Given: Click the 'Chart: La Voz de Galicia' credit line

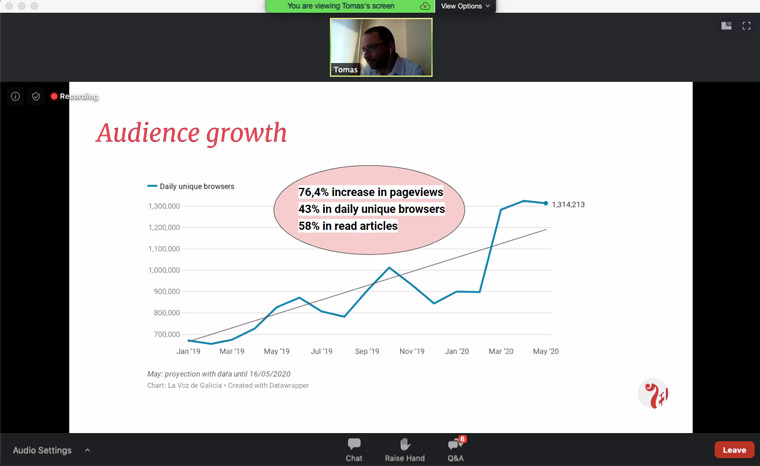Looking at the screenshot, I should [x=228, y=386].
